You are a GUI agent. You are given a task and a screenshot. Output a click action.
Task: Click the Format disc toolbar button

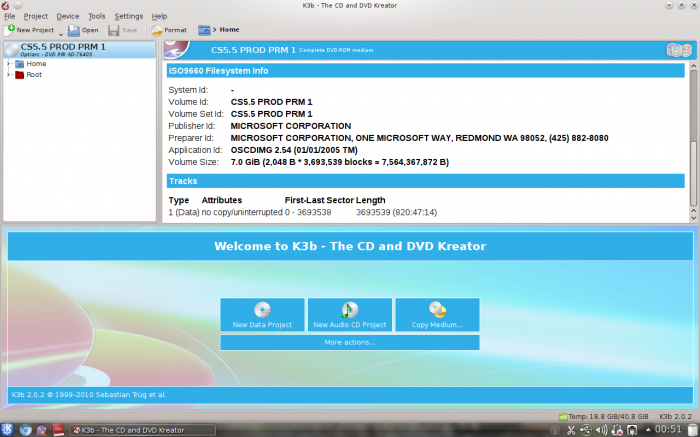(x=169, y=30)
